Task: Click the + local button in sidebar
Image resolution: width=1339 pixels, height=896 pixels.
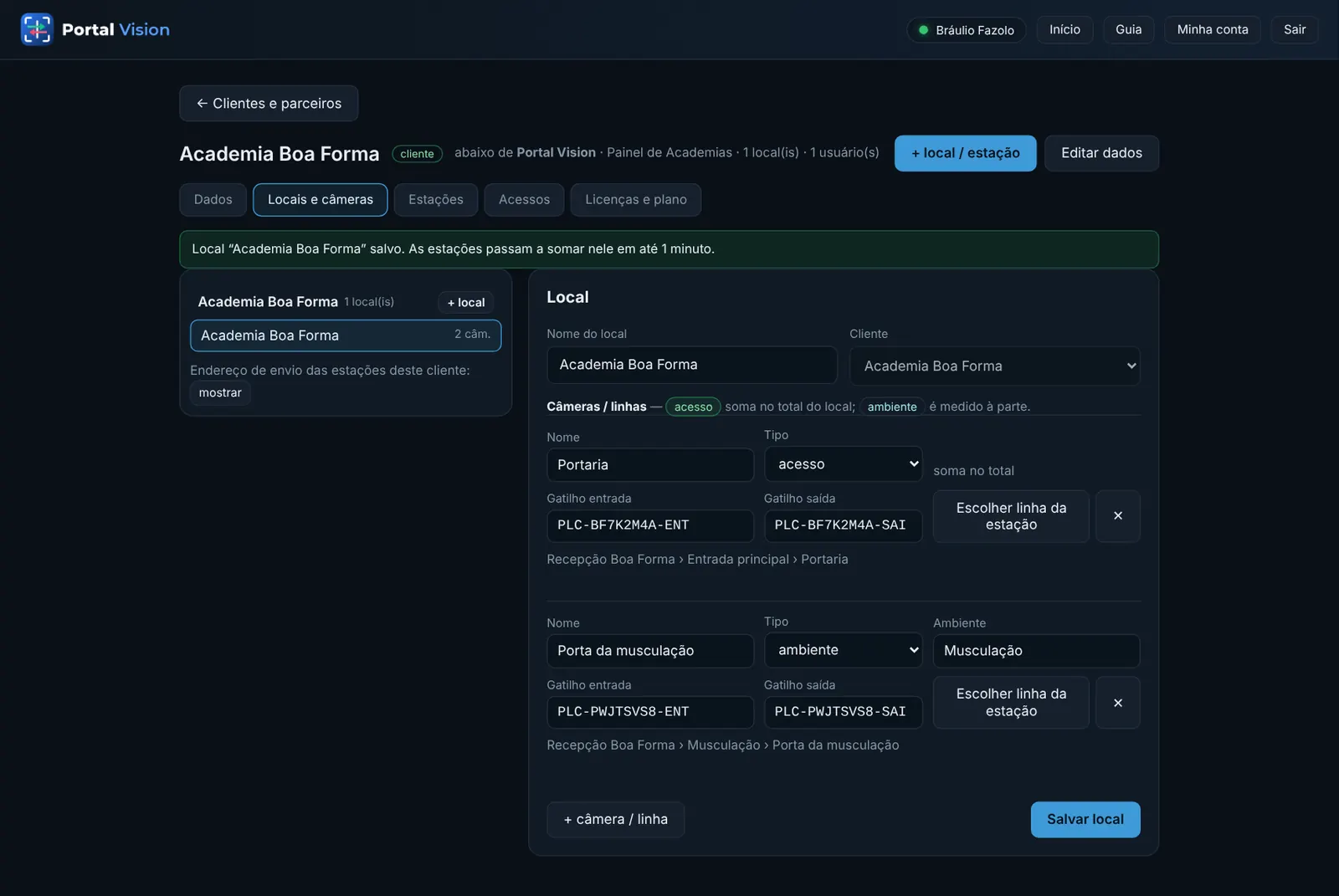Action: click(x=465, y=302)
